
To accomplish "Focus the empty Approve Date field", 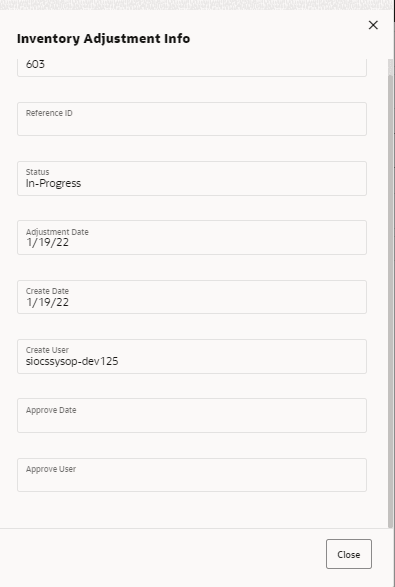I will pyautogui.click(x=192, y=416).
